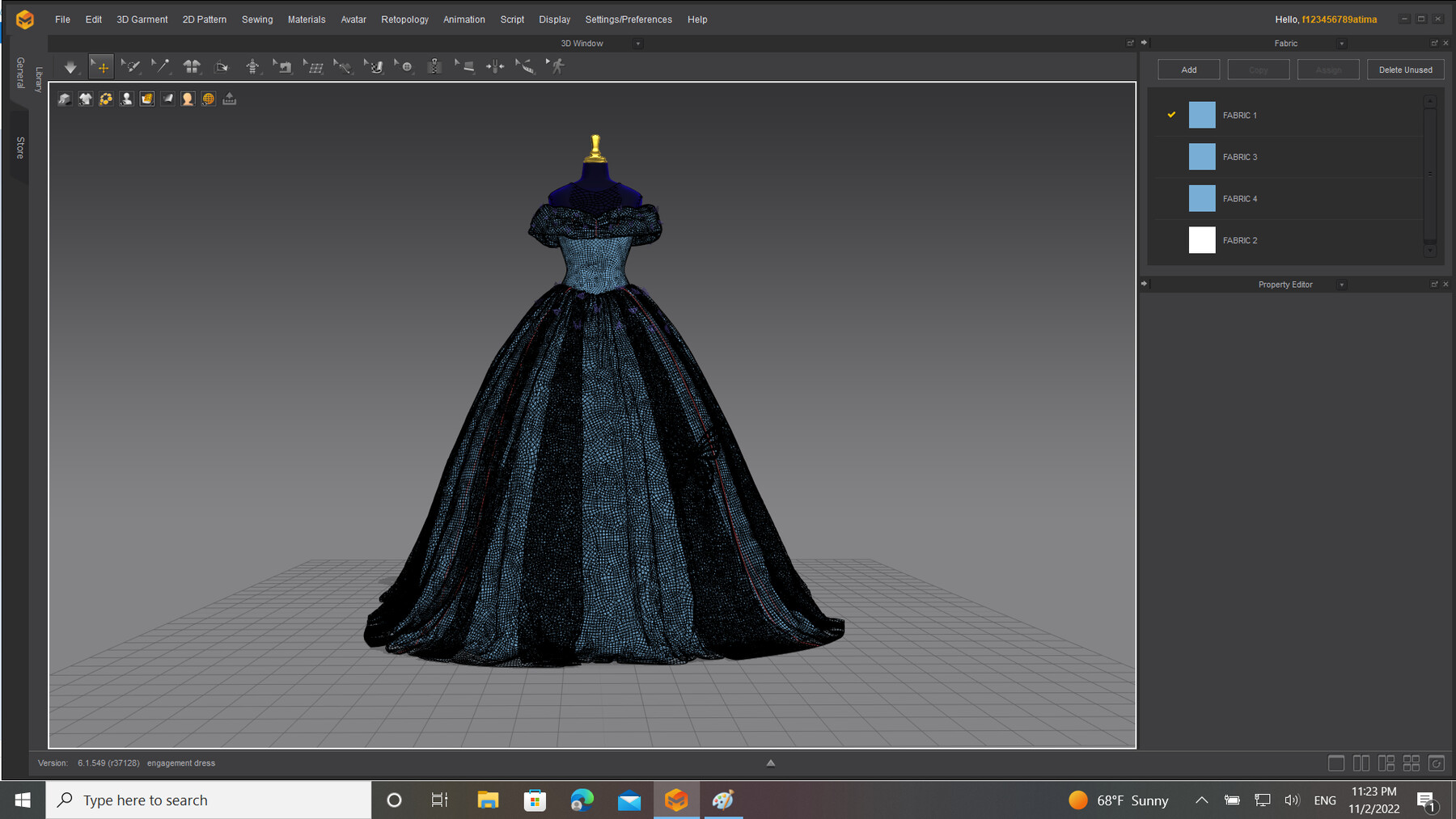Click the Delete Unused fabric button
The height and width of the screenshot is (819, 1456).
[1405, 70]
